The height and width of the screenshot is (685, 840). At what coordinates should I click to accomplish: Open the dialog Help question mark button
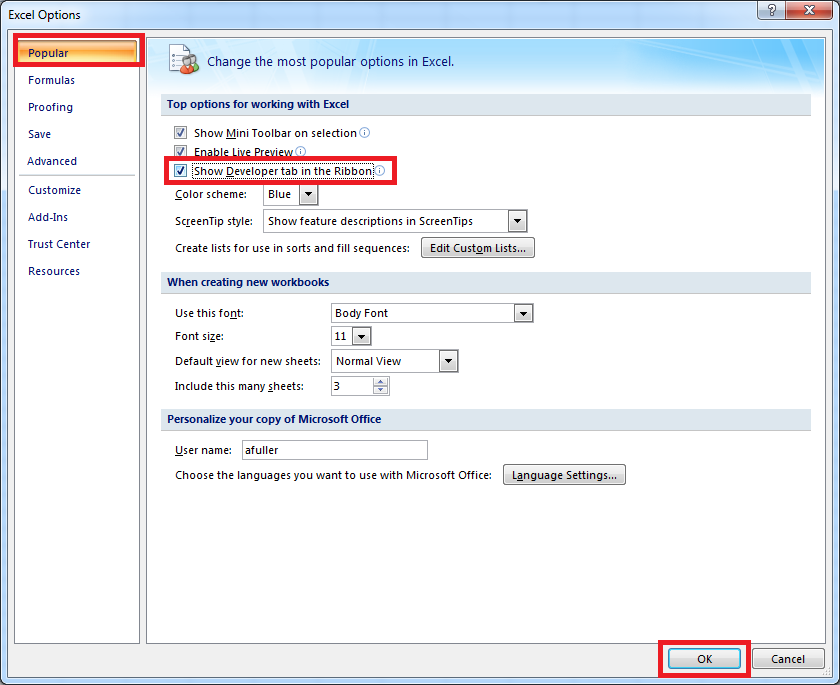771,10
